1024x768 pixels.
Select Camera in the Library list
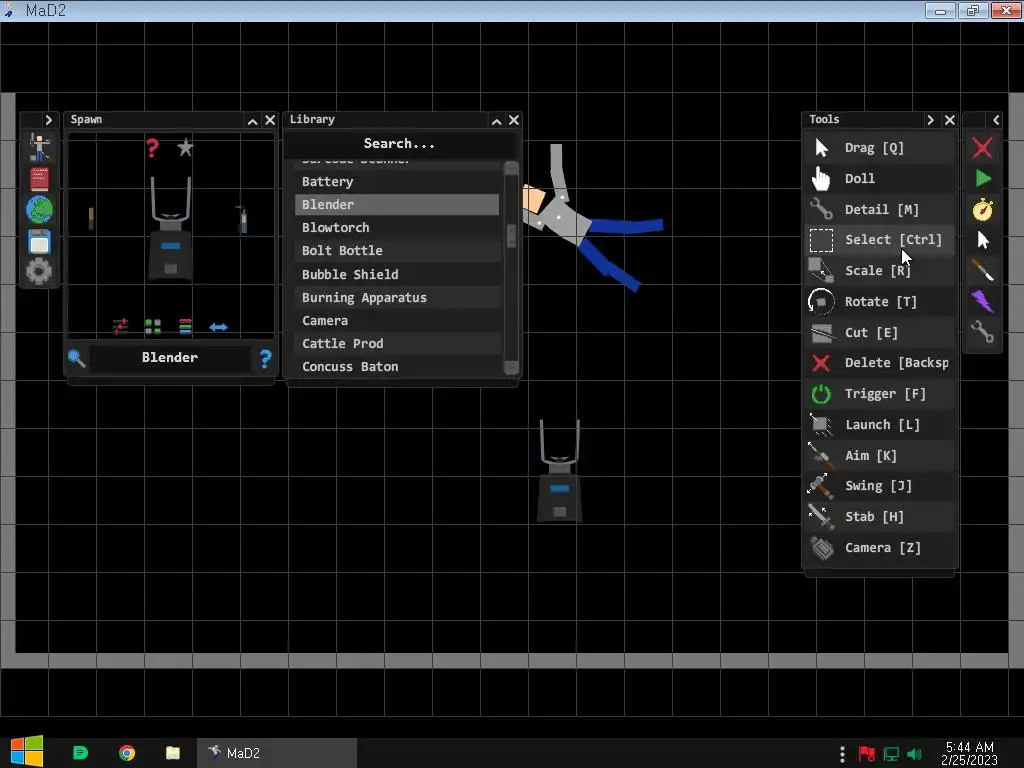tap(397, 321)
